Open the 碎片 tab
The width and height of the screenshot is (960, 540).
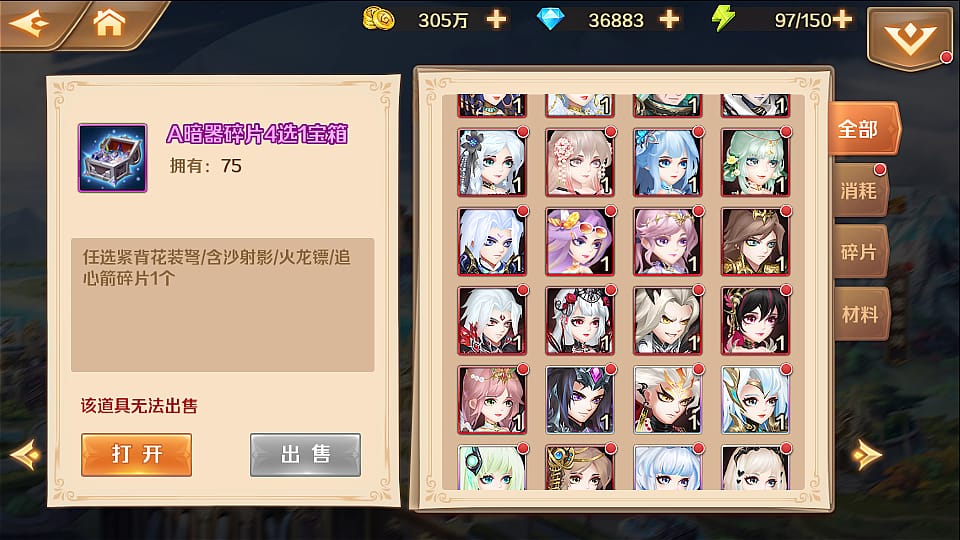(x=858, y=252)
